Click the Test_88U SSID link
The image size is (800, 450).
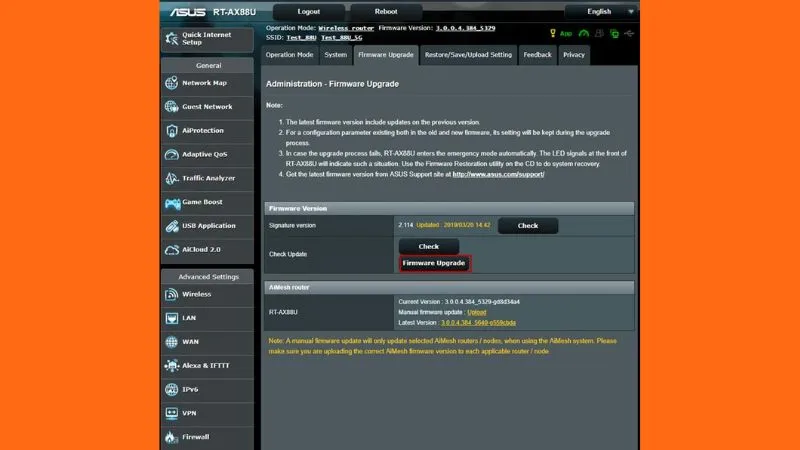[301, 37]
